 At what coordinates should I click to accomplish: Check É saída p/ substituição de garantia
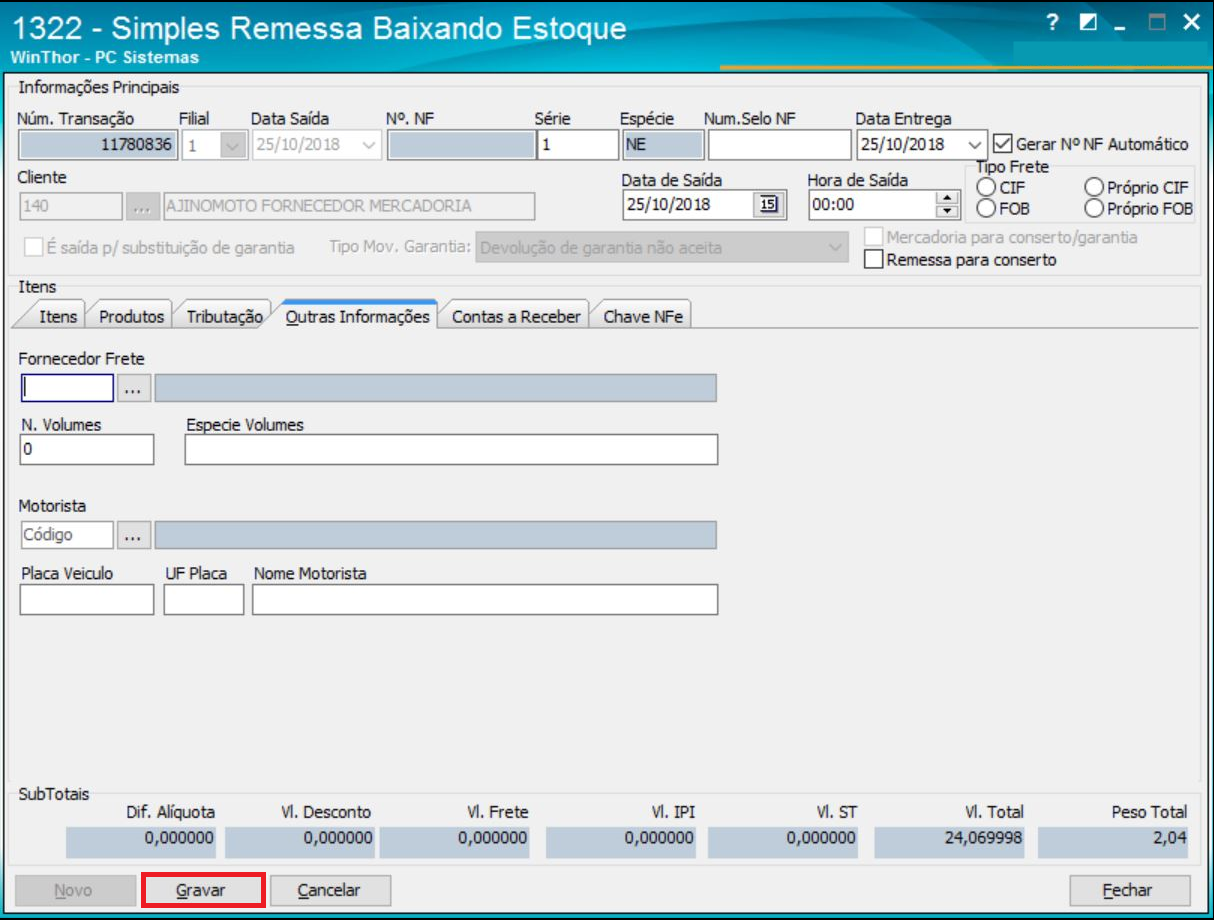click(x=34, y=247)
